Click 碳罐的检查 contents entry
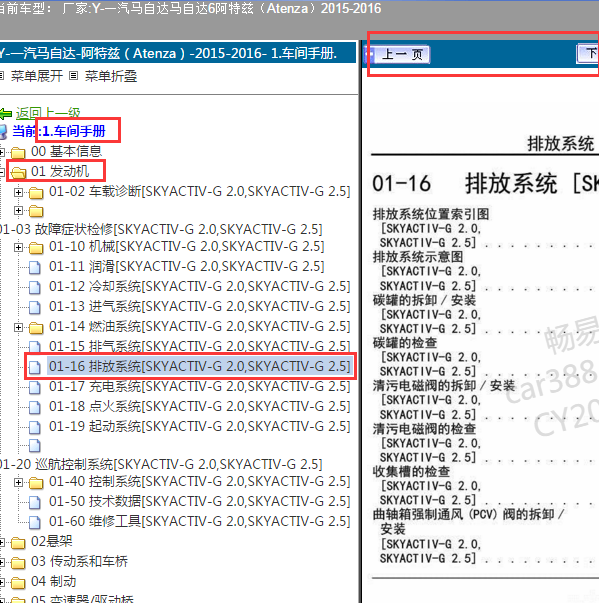This screenshot has width=599, height=603. click(405, 343)
